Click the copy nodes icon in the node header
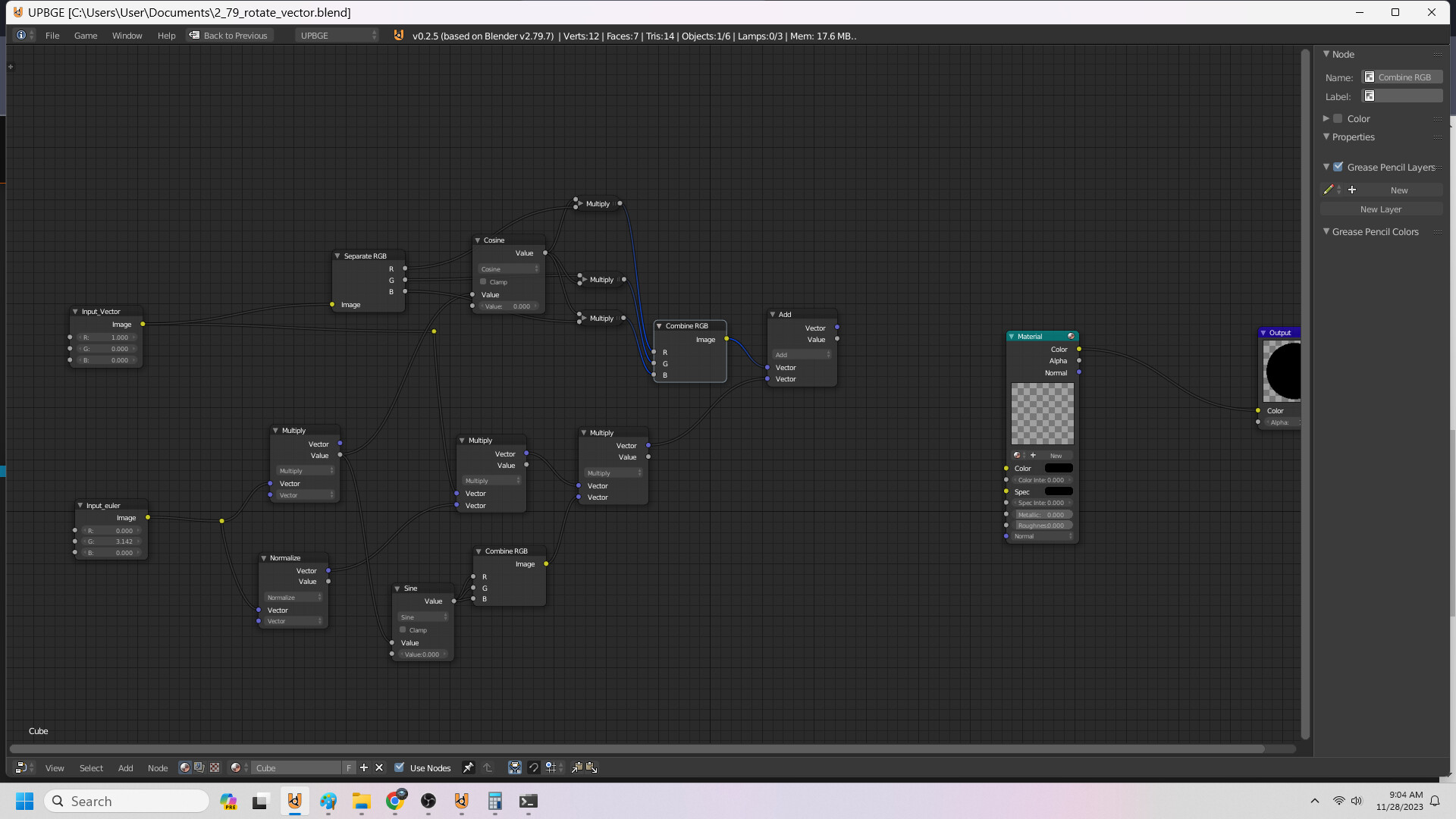This screenshot has height=819, width=1456. click(x=577, y=767)
